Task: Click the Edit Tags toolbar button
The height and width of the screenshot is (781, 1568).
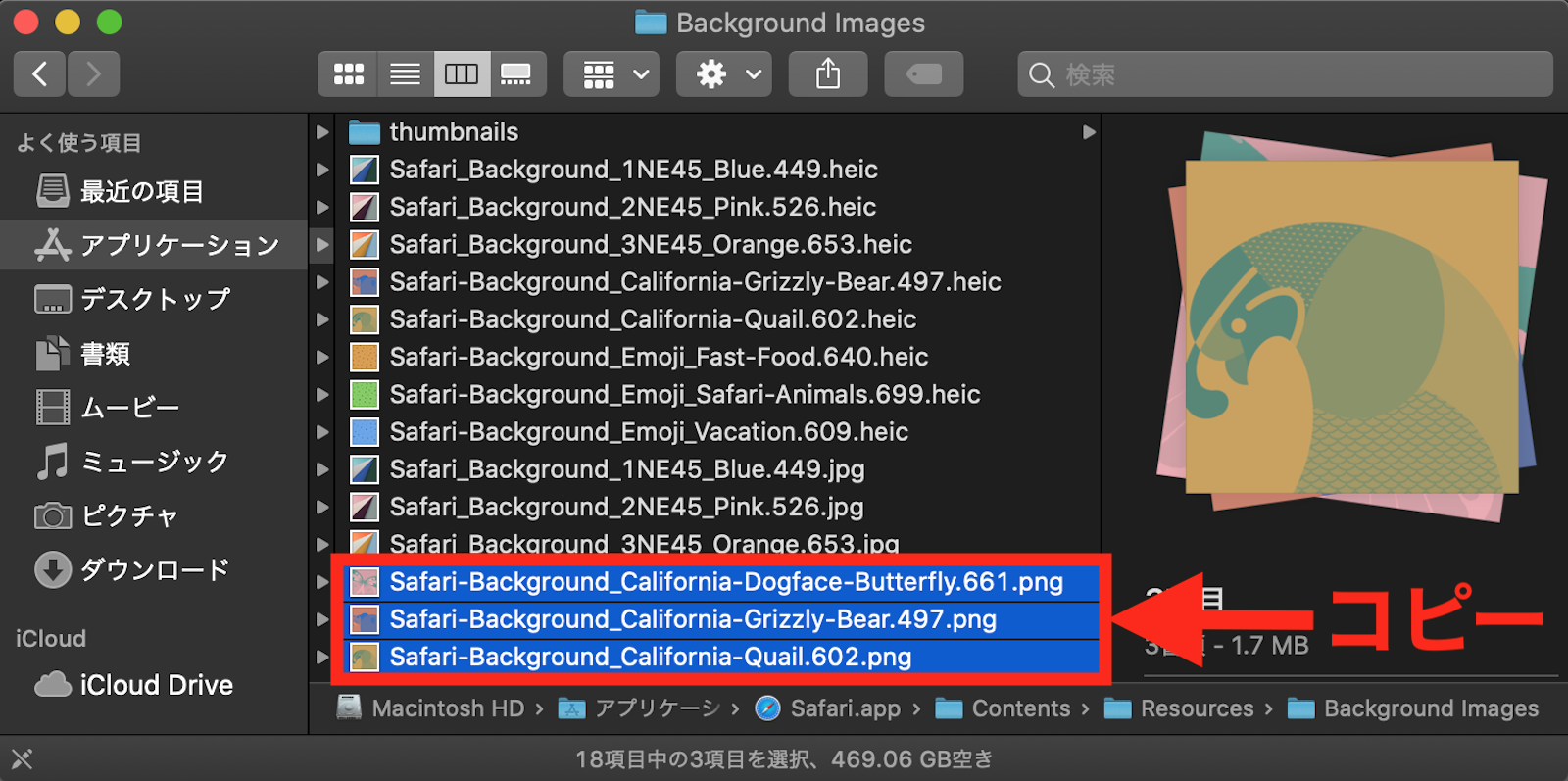Action: click(x=924, y=74)
